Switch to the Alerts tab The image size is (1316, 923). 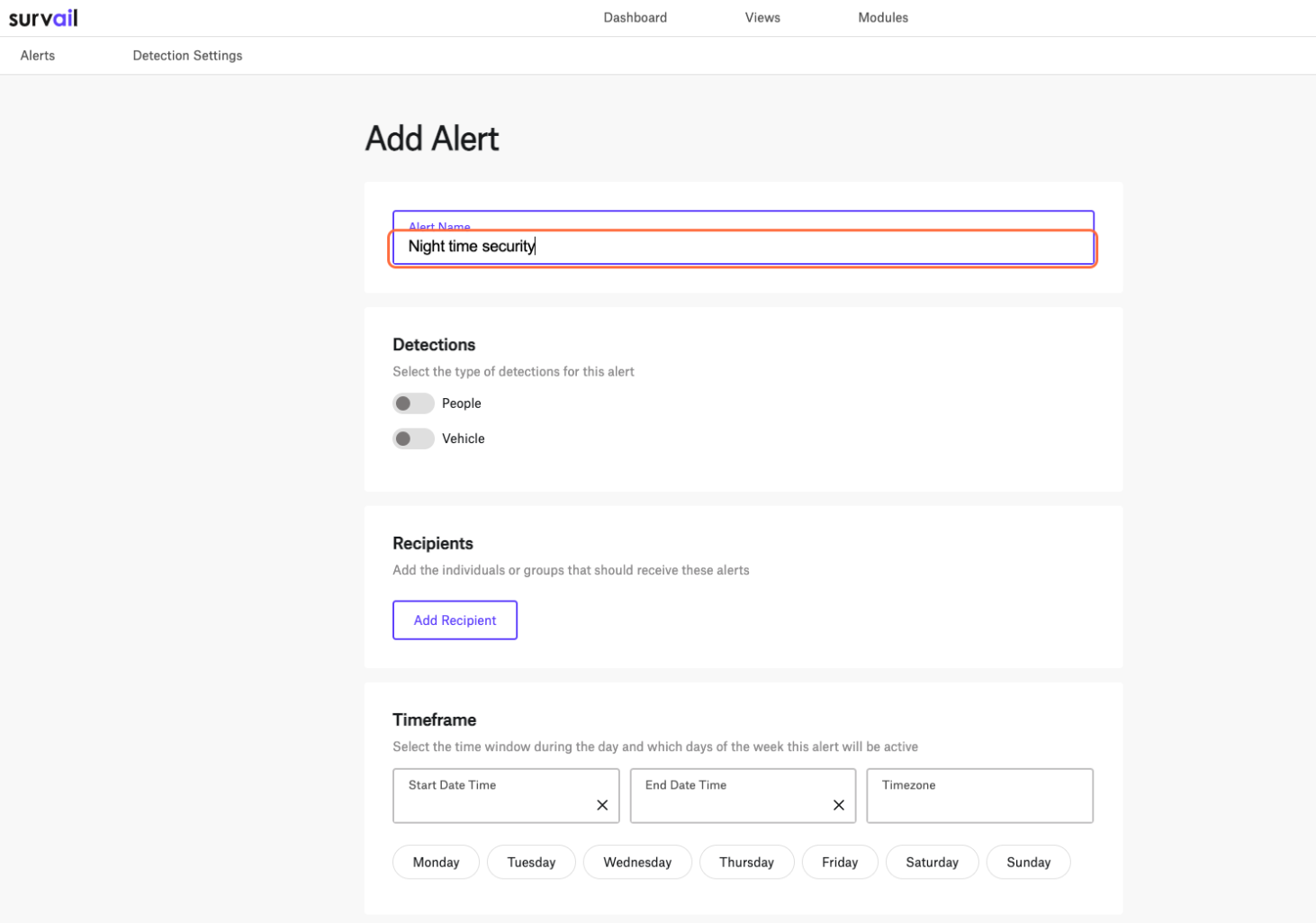[38, 55]
